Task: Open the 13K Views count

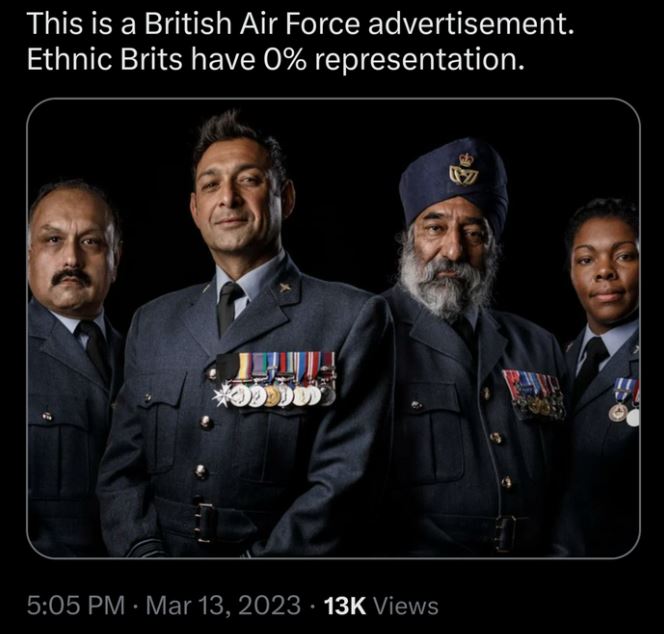Action: point(381,606)
